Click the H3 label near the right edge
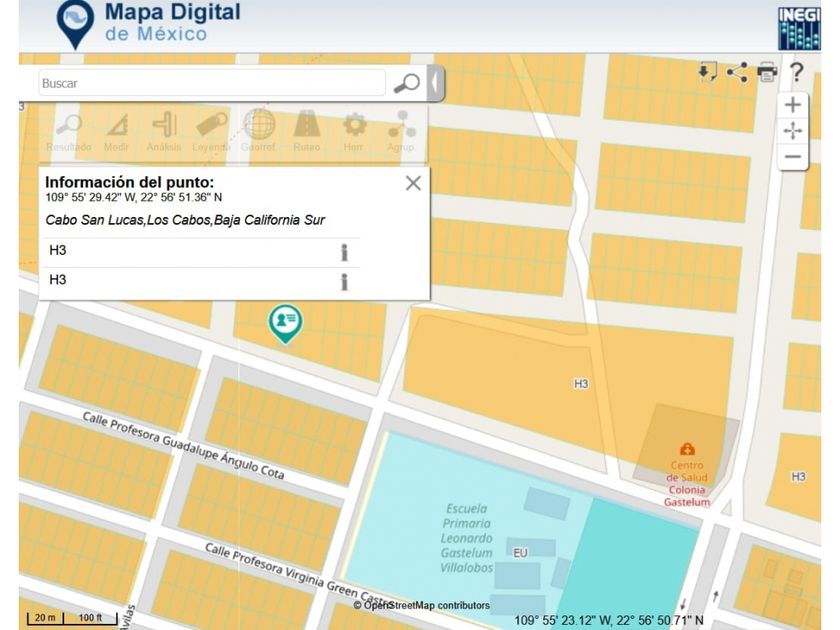Screen dimensions: 840x630 (x=799, y=476)
